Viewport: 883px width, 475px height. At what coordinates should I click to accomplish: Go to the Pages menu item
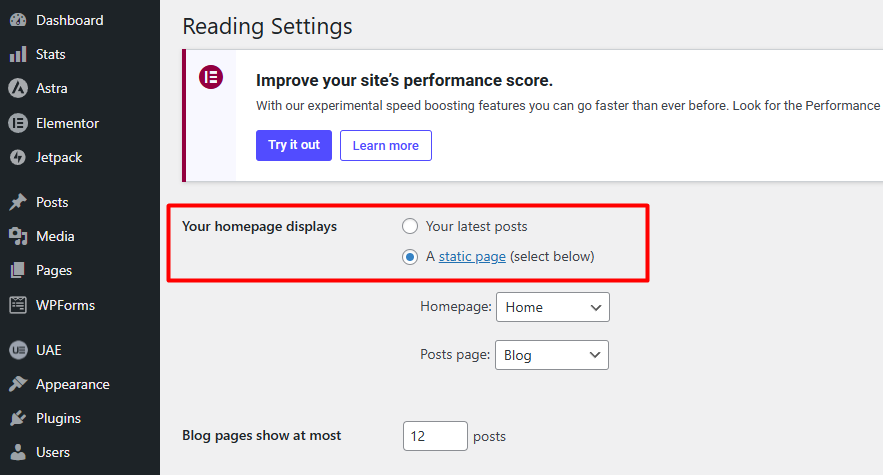54,270
